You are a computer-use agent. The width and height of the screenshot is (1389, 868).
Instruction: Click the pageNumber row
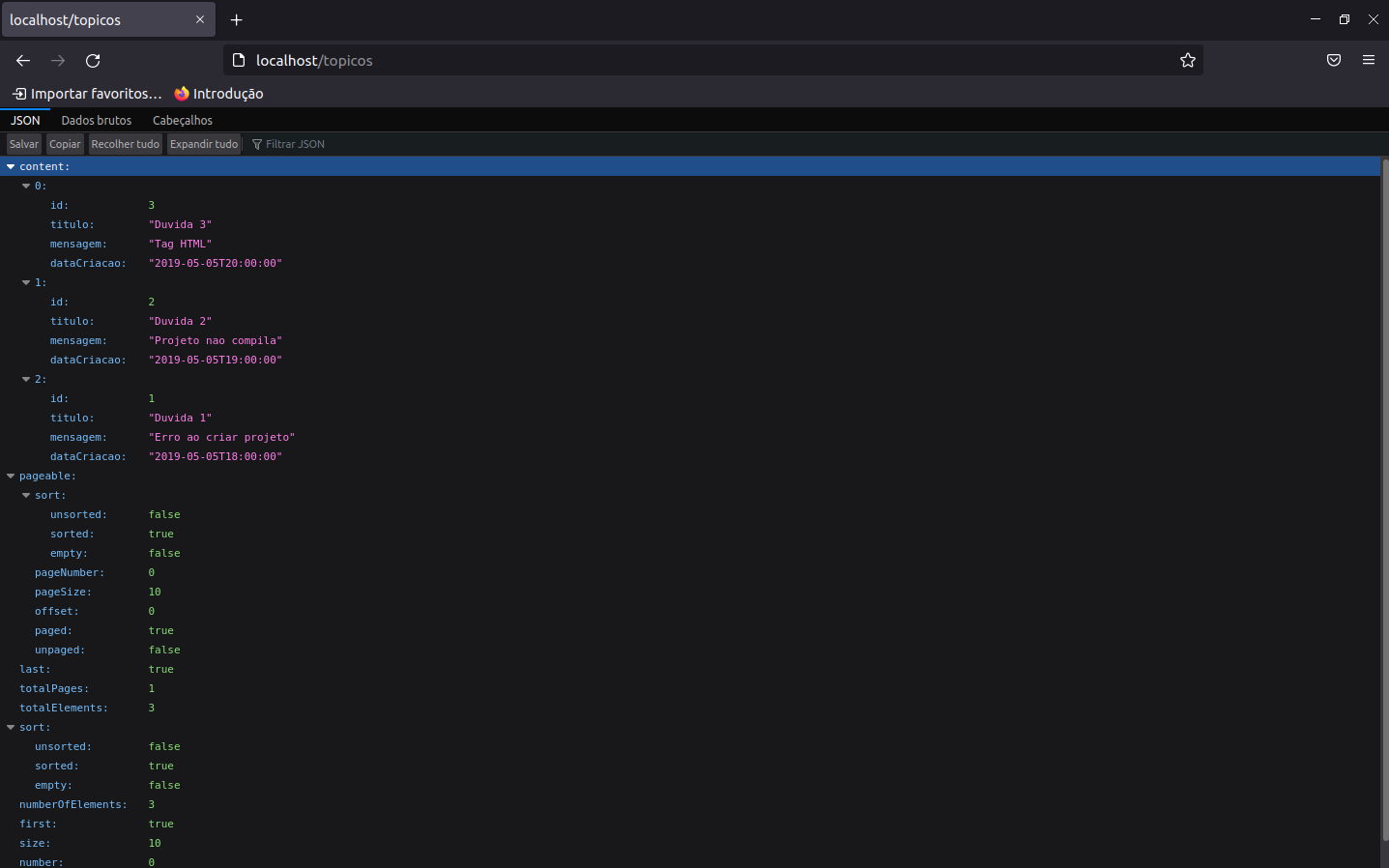click(x=689, y=572)
